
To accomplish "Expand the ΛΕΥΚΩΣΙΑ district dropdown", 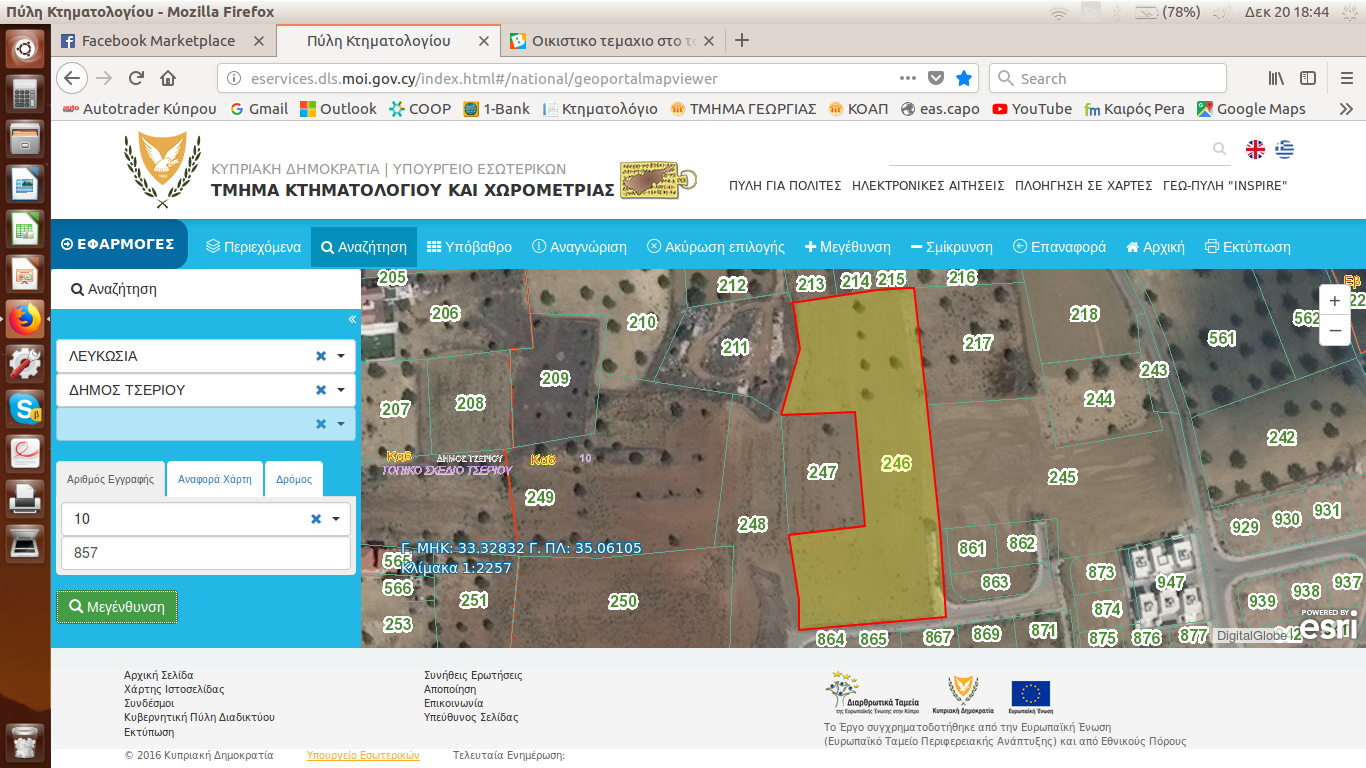I will (x=341, y=356).
